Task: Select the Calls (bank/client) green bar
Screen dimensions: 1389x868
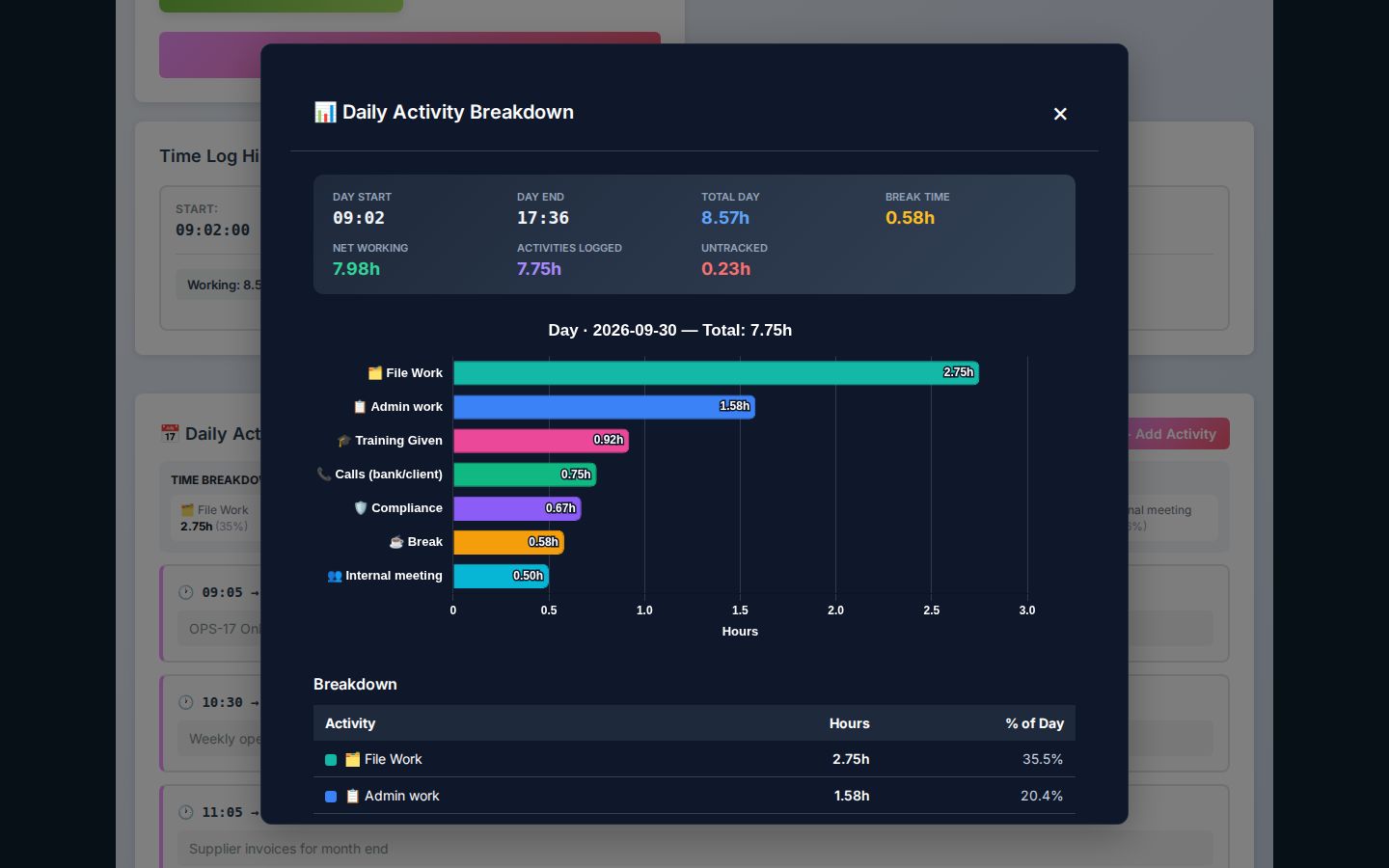Action: tap(525, 475)
